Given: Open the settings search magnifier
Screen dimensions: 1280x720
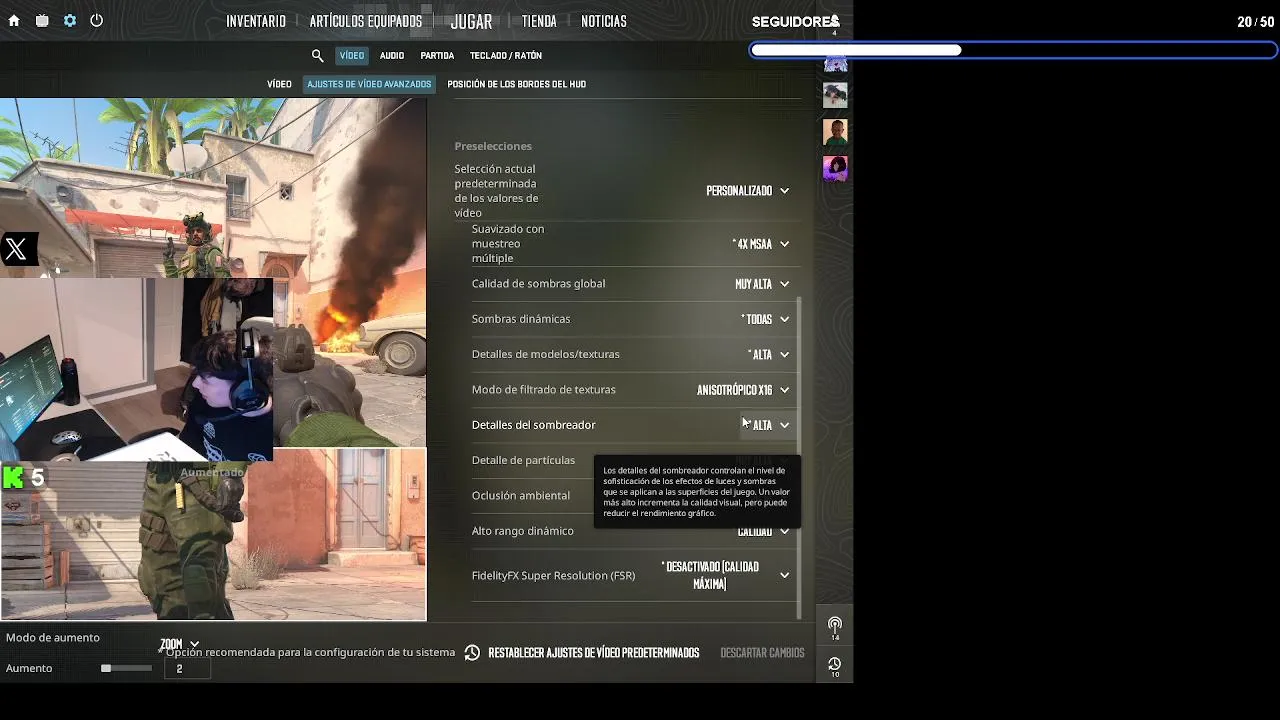Looking at the screenshot, I should [317, 56].
